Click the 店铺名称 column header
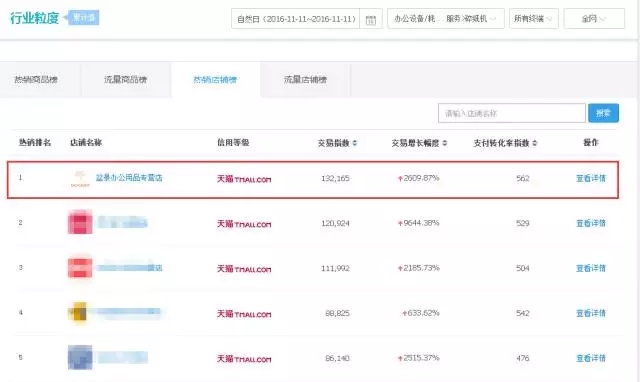Screen dimensions: 640x382 tap(86, 142)
